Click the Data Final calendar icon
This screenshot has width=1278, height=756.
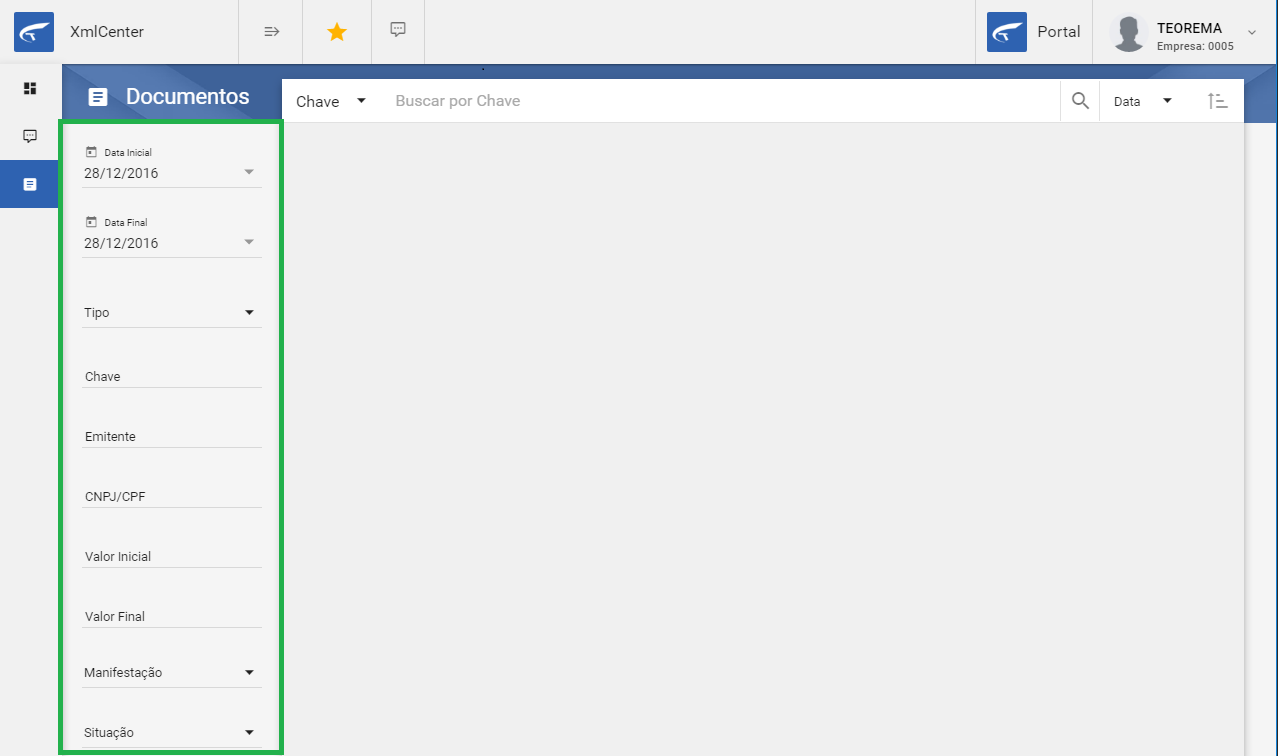91,222
